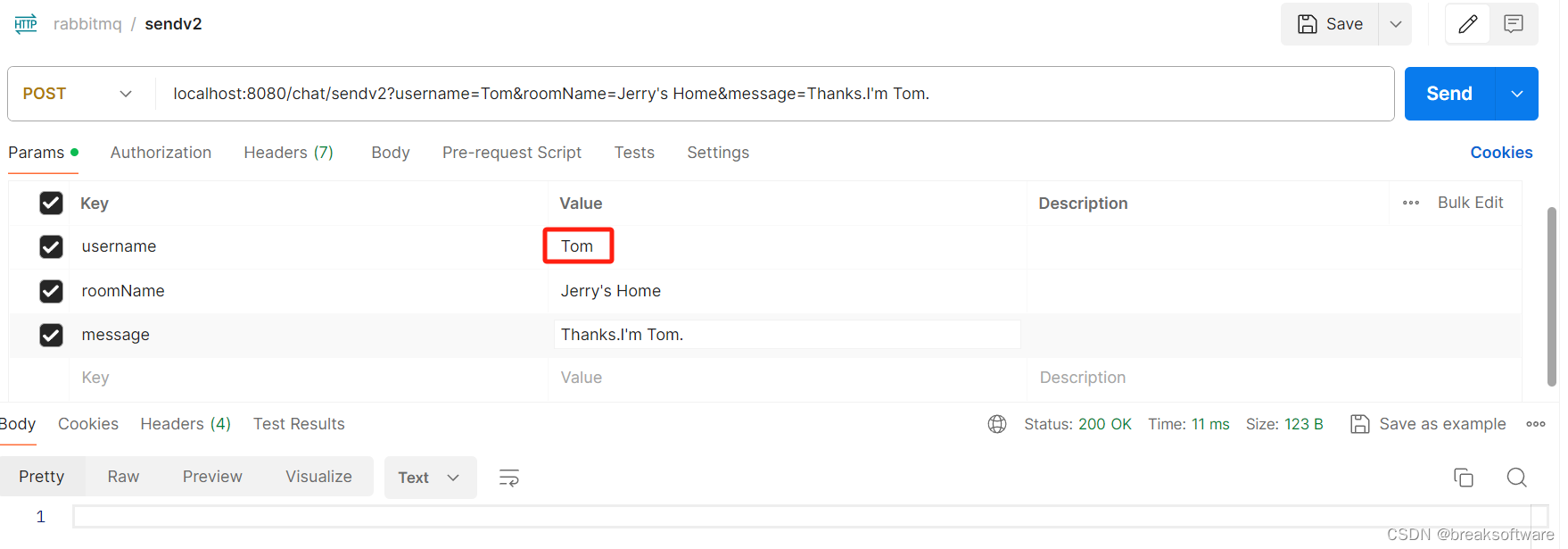
Task: Open the Pre-request Script tab
Action: coord(512,153)
